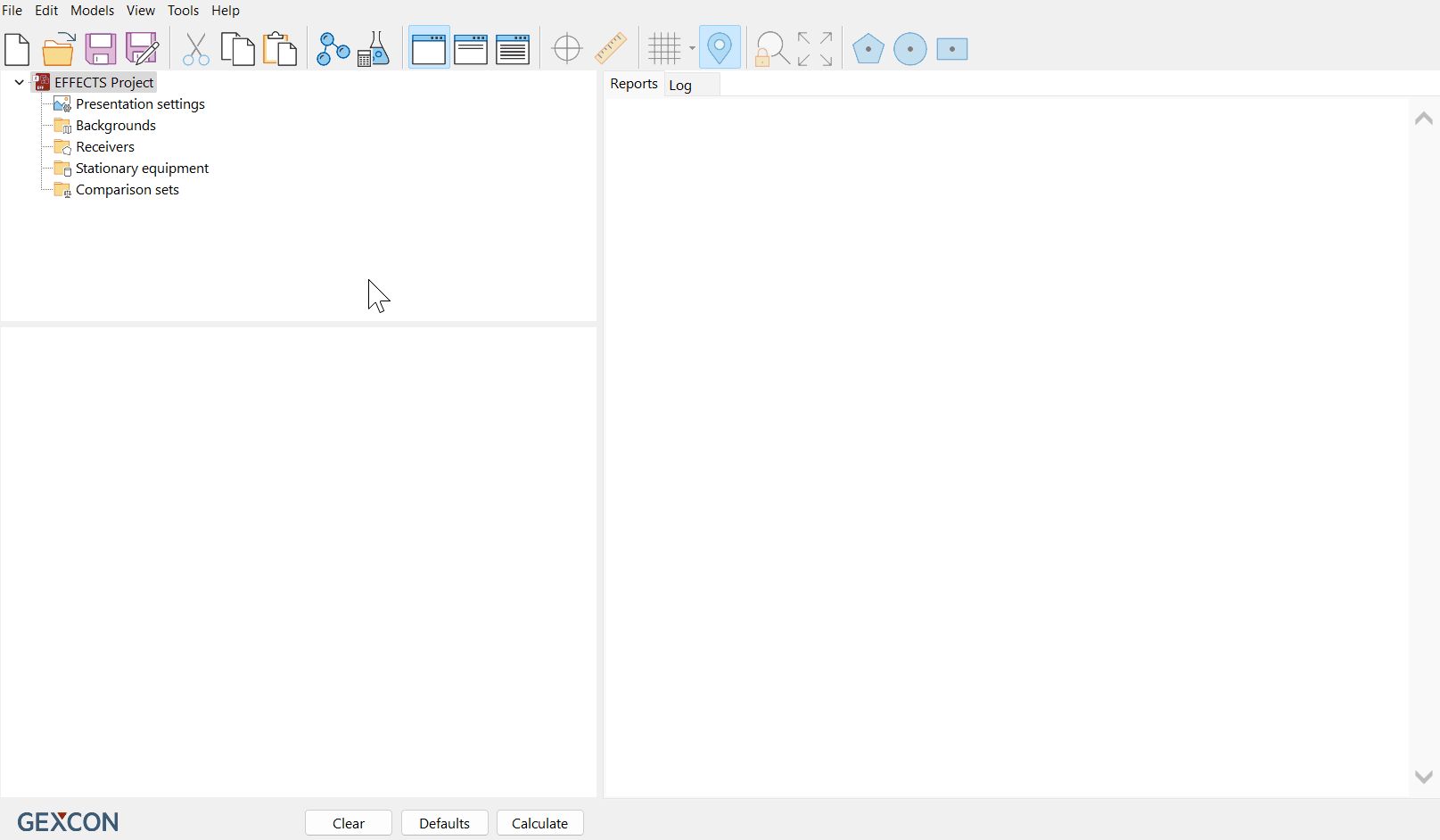The width and height of the screenshot is (1440, 840).
Task: Open an existing project with folder icon
Action: (x=59, y=49)
